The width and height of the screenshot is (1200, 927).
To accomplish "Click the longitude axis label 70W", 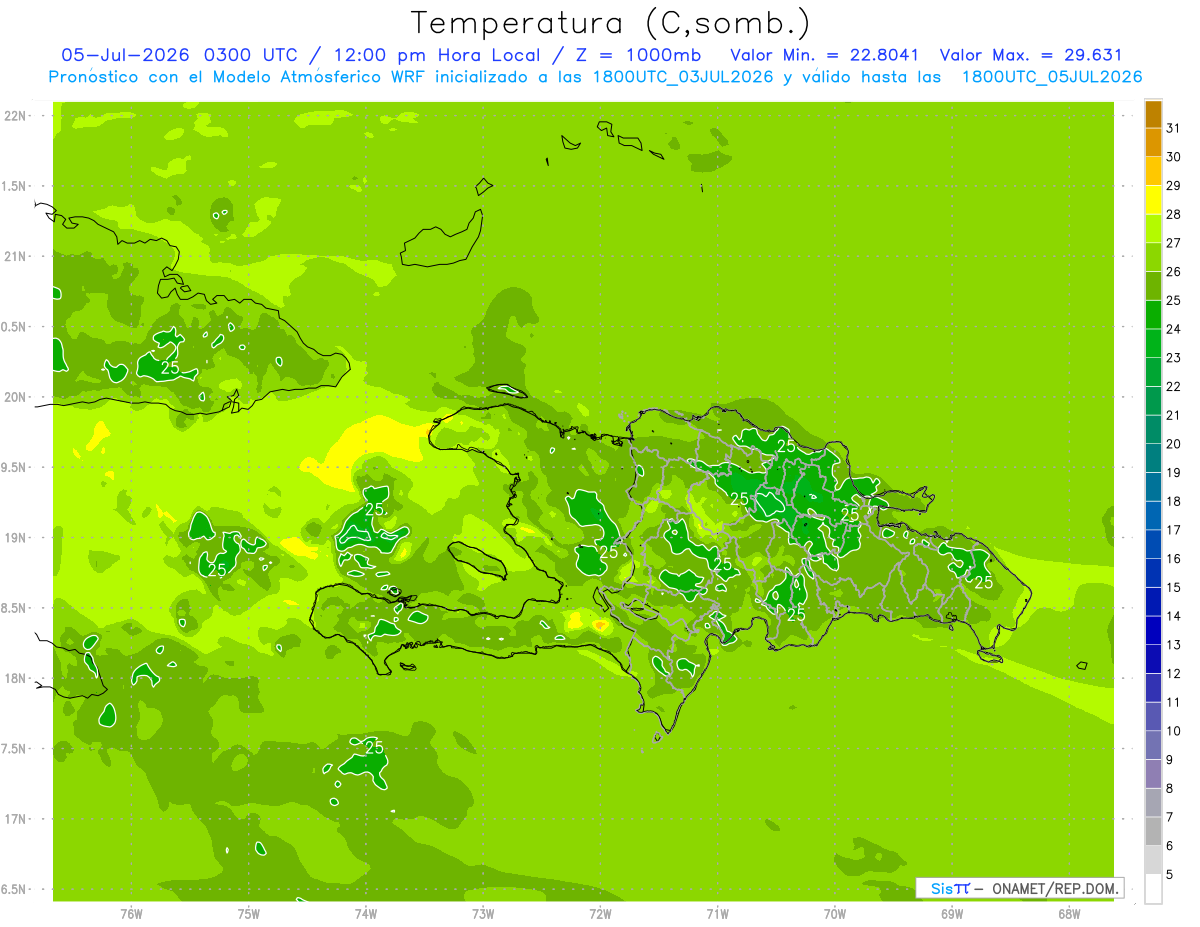I will tap(835, 913).
